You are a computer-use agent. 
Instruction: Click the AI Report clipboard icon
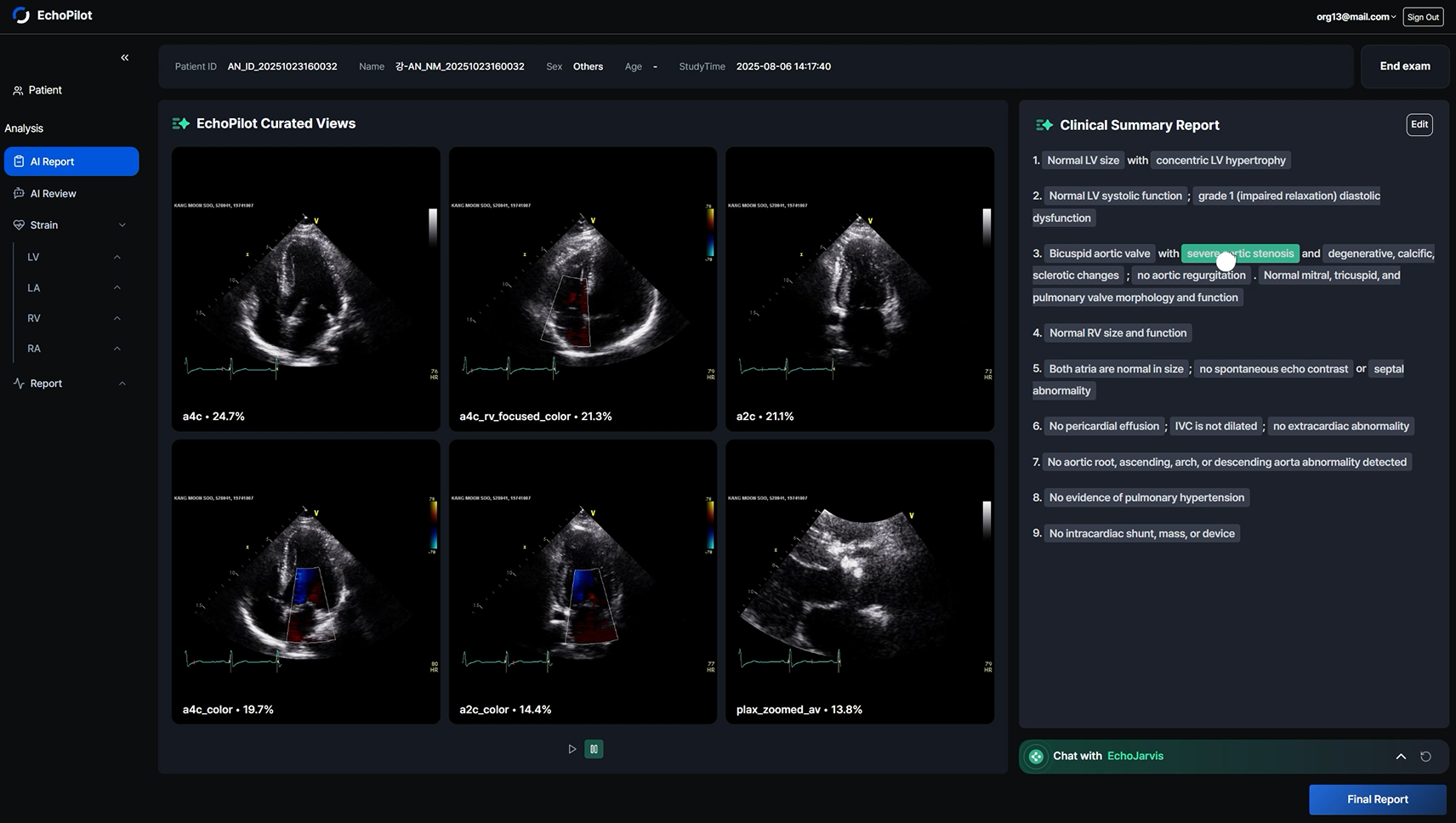[19, 162]
